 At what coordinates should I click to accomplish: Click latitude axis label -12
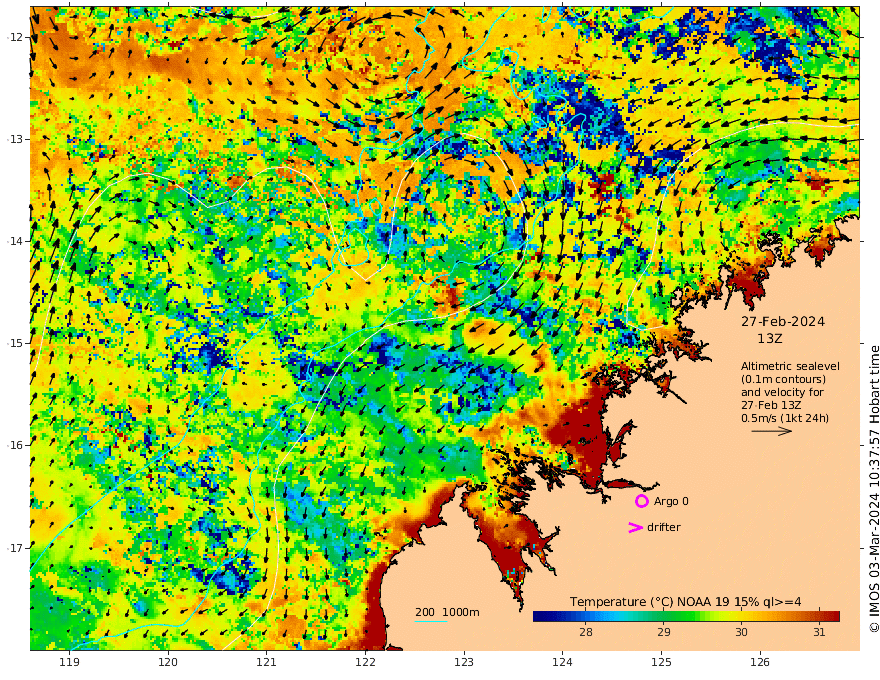(x=15, y=37)
